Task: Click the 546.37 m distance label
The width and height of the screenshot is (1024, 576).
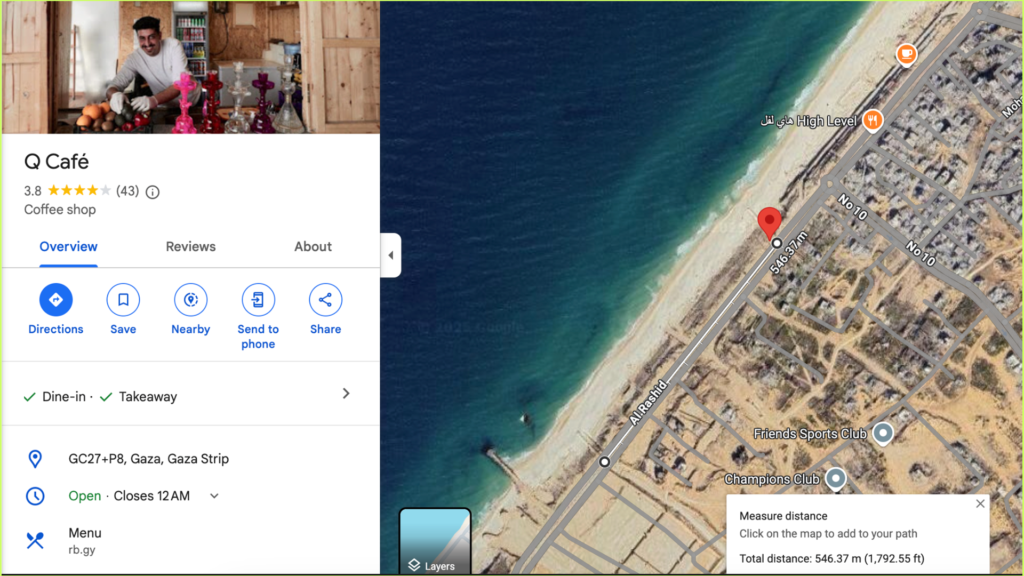Action: (788, 253)
